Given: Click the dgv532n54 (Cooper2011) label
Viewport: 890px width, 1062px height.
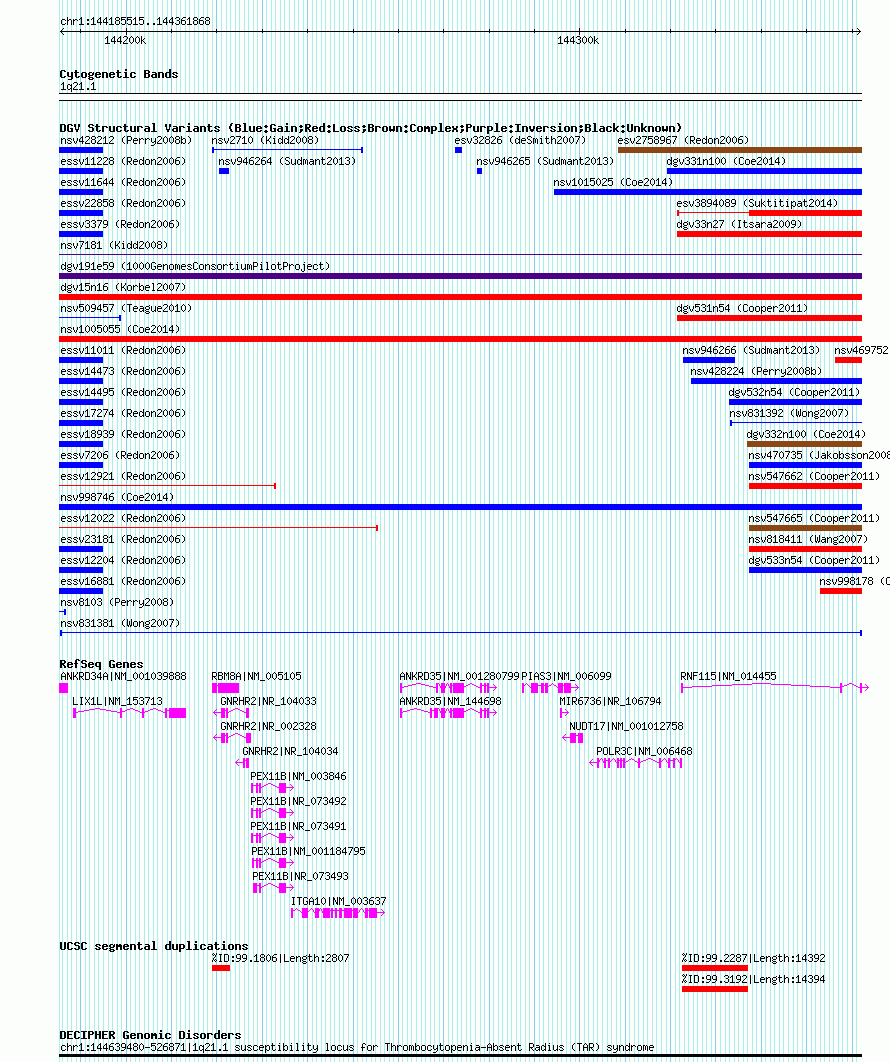Looking at the screenshot, I should [x=794, y=392].
